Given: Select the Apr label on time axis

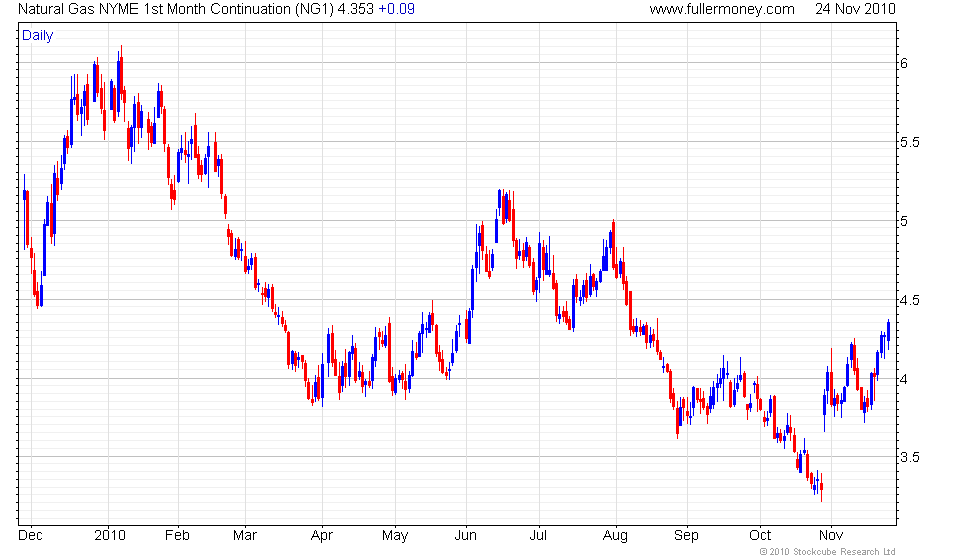Looking at the screenshot, I should [322, 536].
